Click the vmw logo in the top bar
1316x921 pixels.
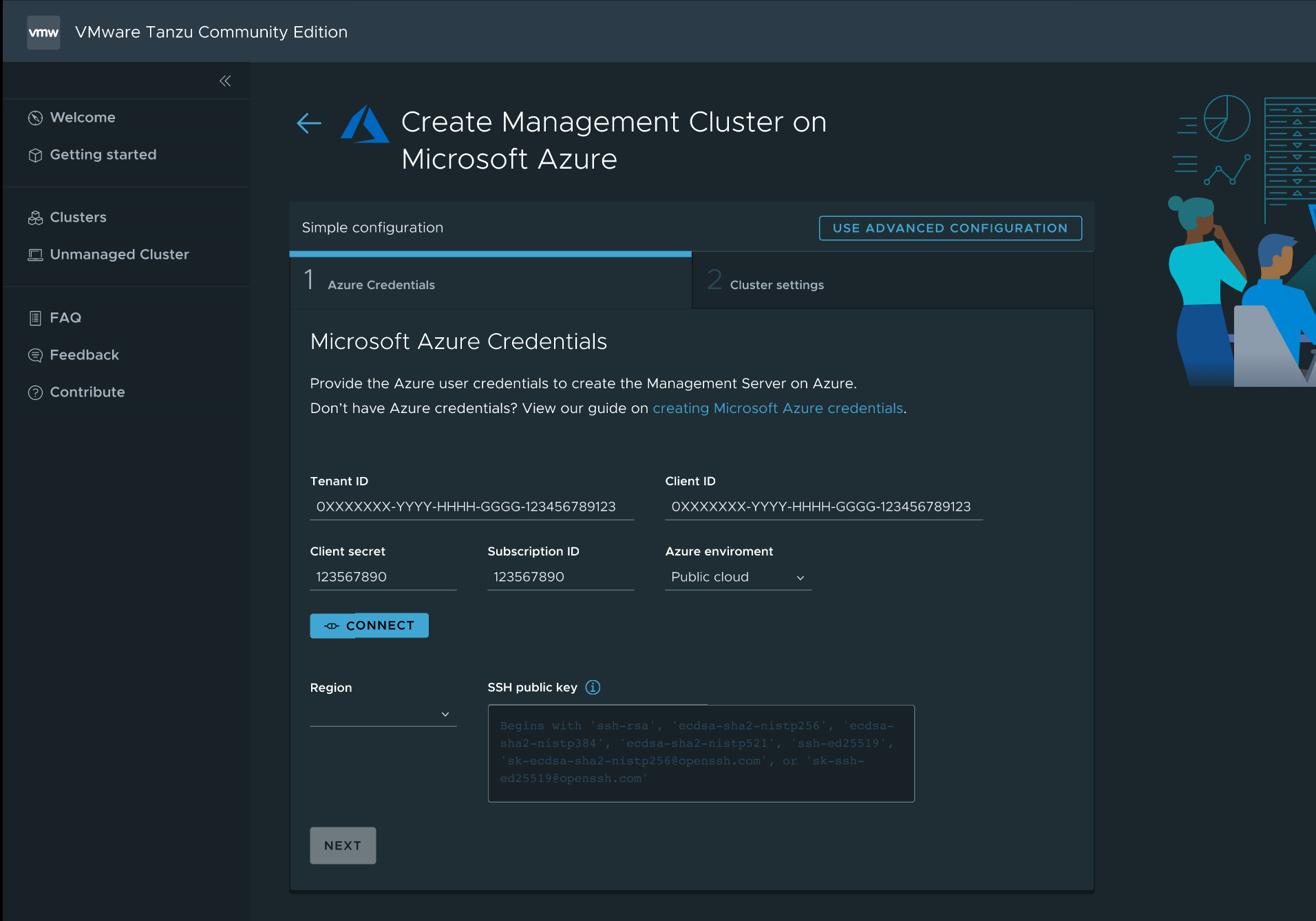(x=43, y=32)
